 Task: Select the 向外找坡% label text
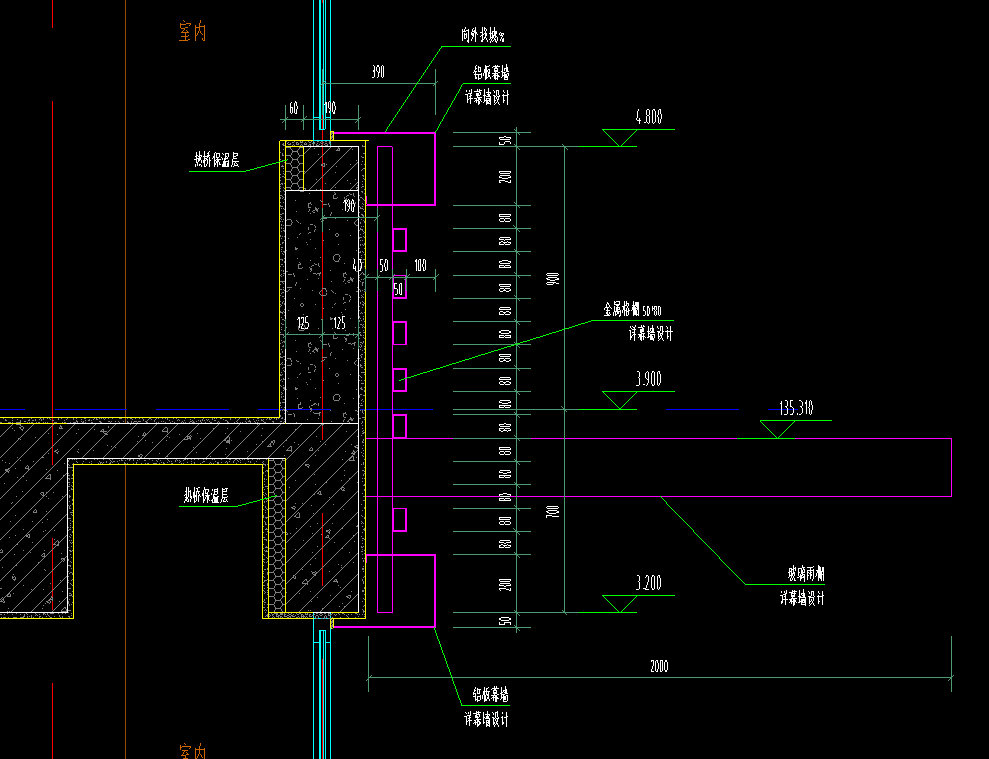483,35
